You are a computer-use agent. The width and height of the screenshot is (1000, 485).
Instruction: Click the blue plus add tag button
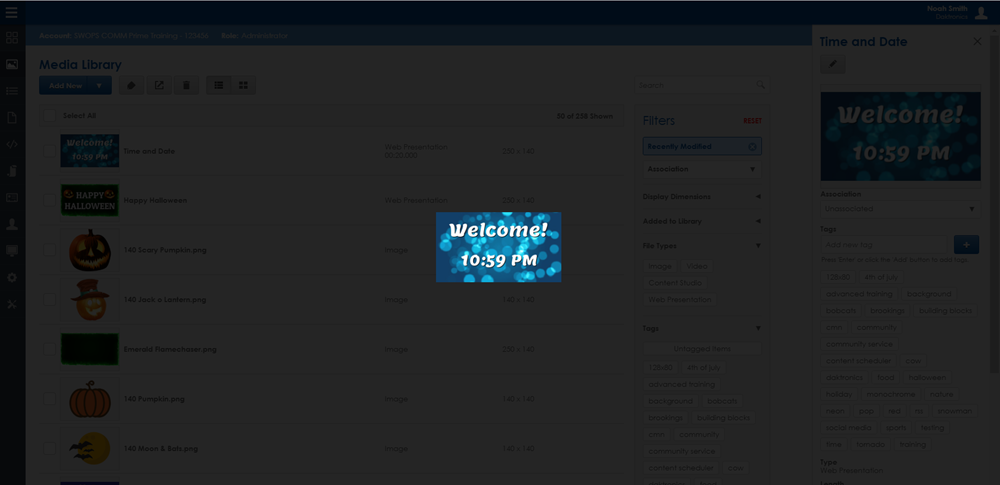(x=966, y=244)
